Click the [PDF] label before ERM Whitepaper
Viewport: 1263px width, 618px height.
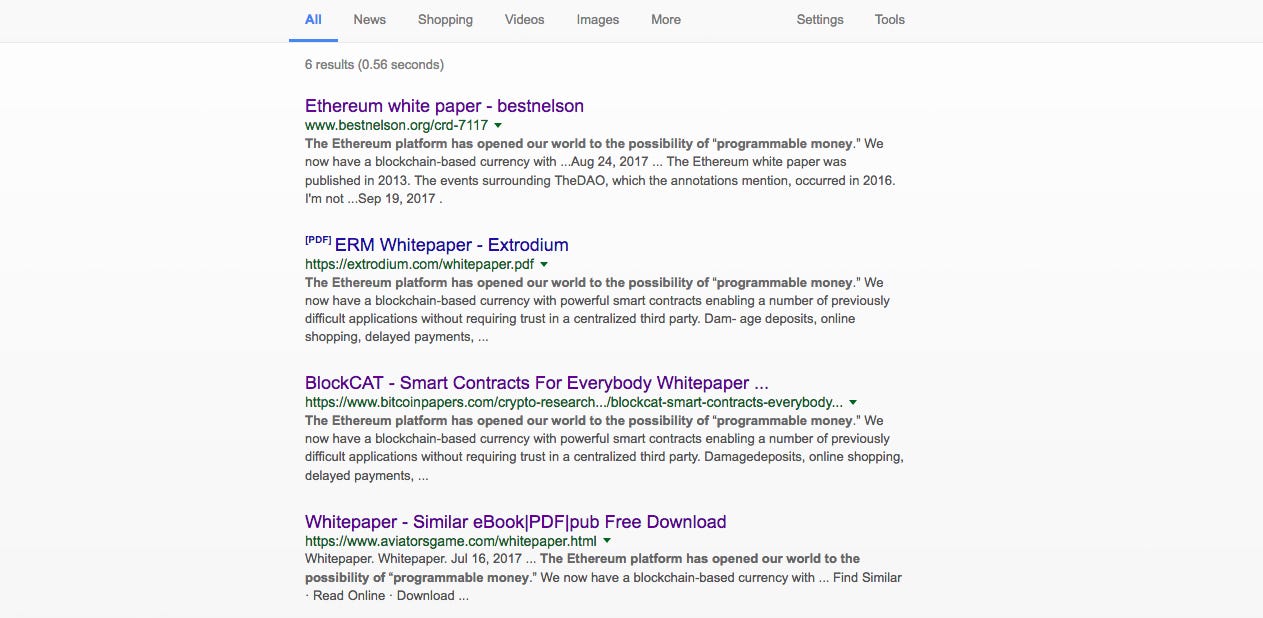pyautogui.click(x=318, y=241)
